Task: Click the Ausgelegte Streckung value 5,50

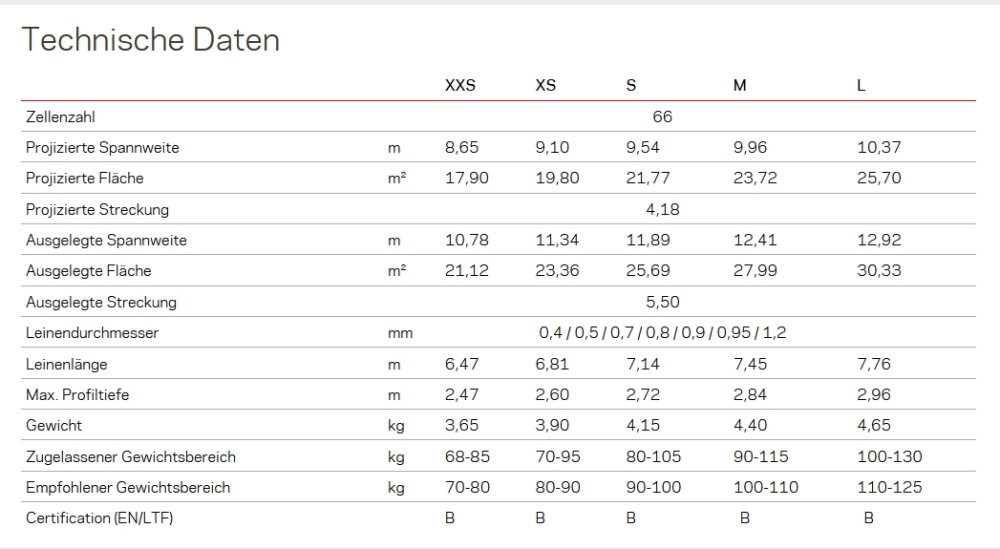Action: [663, 302]
